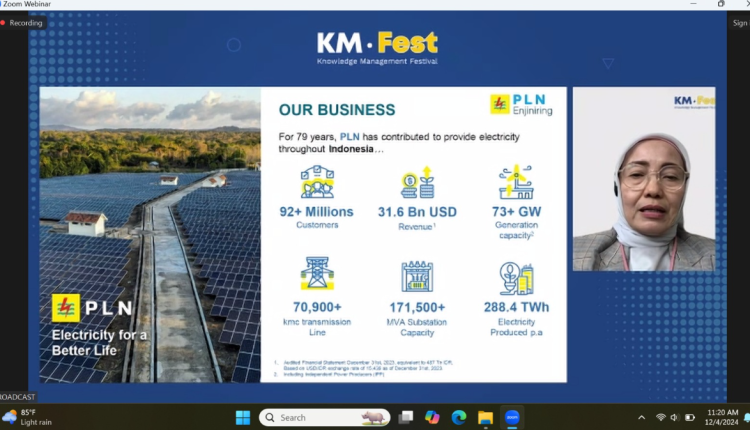Open clock and calendar at 11:20 AM

pos(722,417)
